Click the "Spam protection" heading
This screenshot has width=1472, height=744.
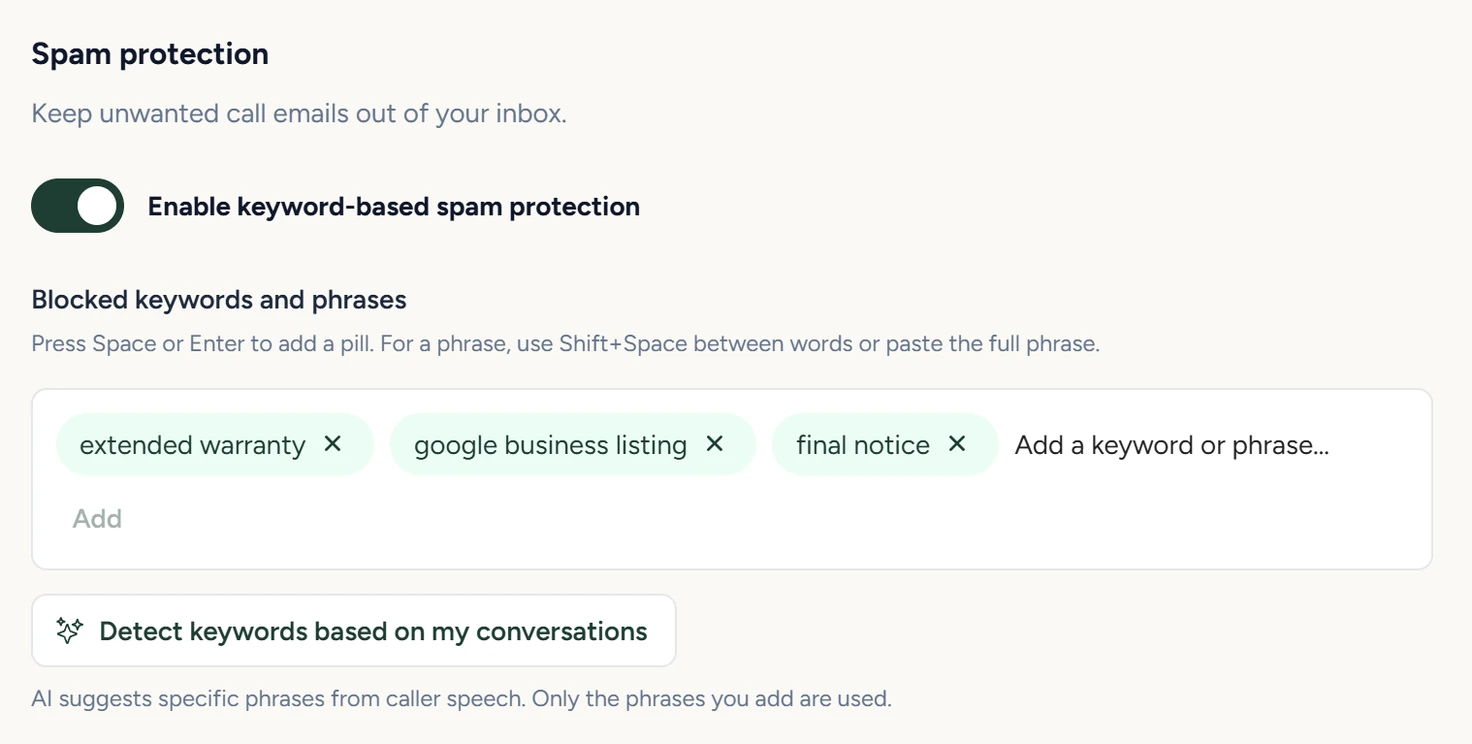pyautogui.click(x=150, y=54)
